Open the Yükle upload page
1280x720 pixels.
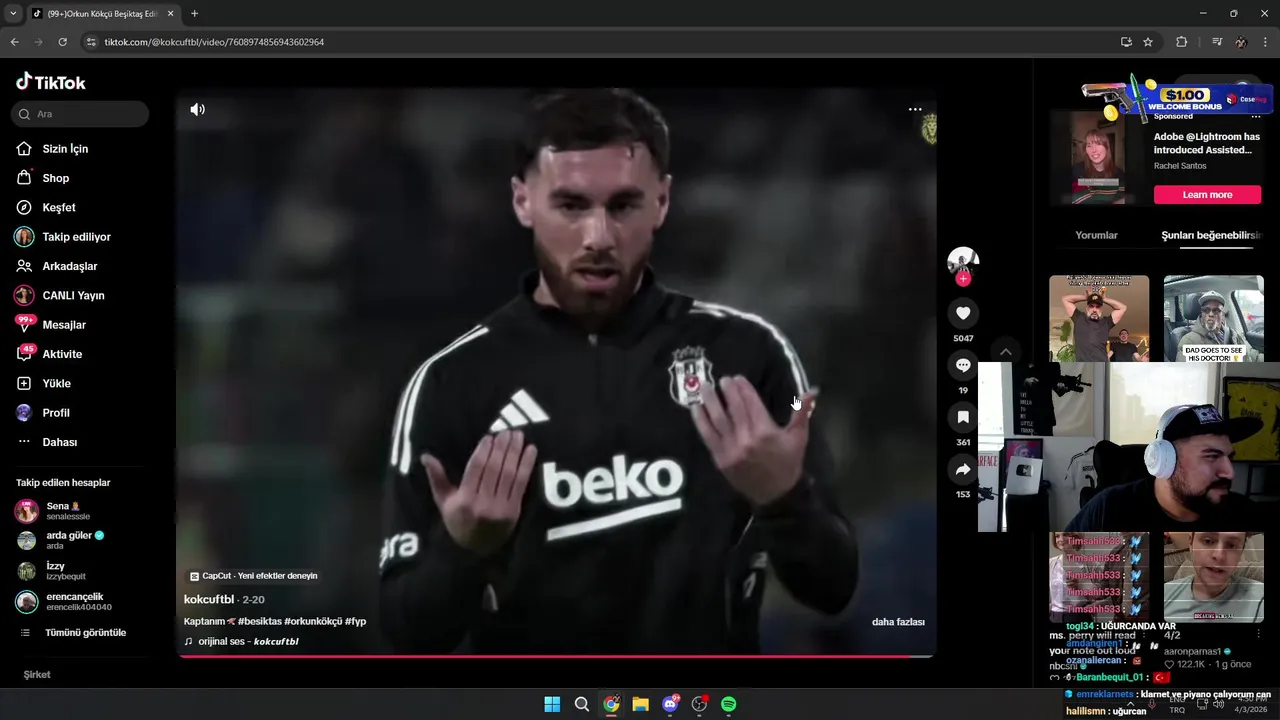point(56,384)
